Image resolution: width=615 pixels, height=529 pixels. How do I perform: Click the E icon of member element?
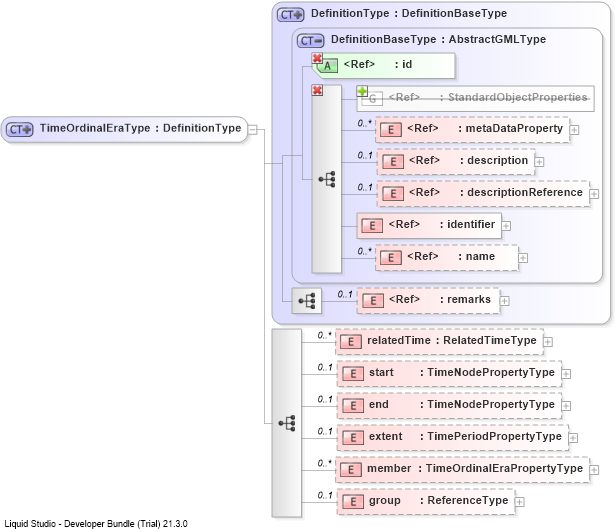coord(351,470)
